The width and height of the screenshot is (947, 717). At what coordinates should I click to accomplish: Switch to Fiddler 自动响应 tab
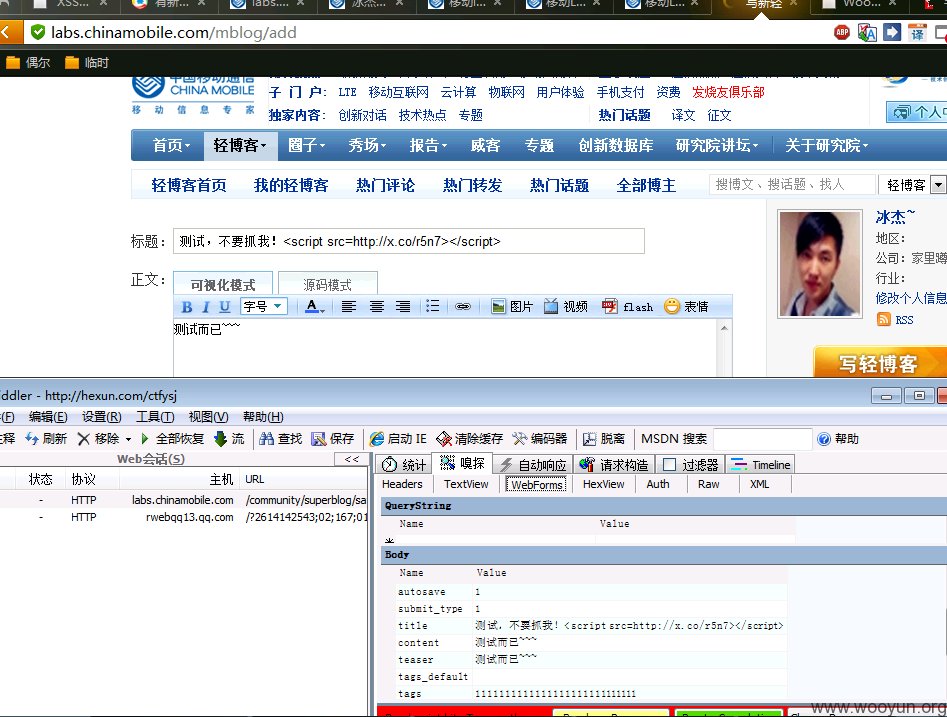533,464
